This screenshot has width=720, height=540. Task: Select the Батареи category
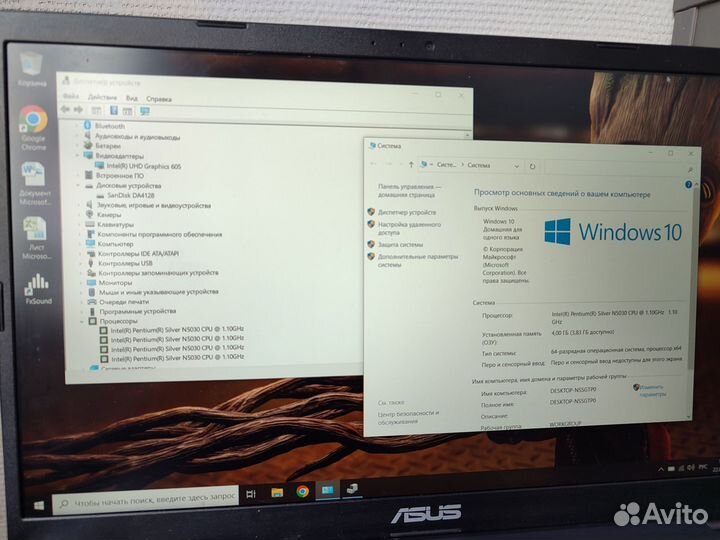point(108,146)
